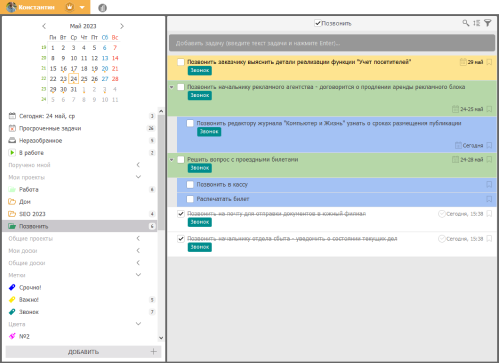
Task: Go to previous calendar month
Action: 44,26
